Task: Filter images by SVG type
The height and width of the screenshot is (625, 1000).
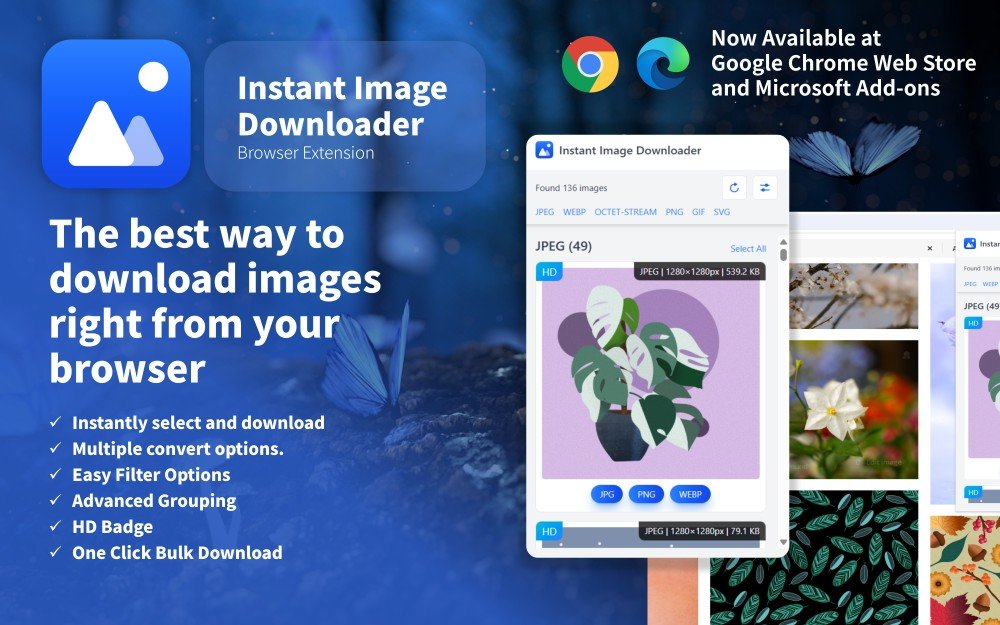Action: pos(721,212)
